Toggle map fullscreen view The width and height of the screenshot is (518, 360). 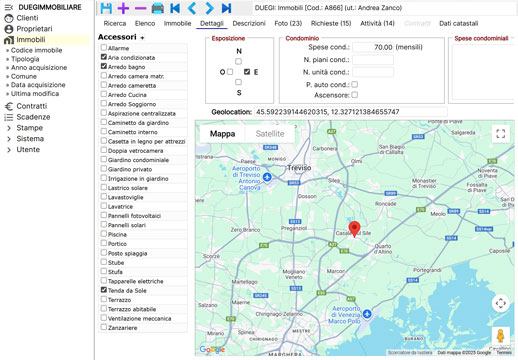pos(501,134)
